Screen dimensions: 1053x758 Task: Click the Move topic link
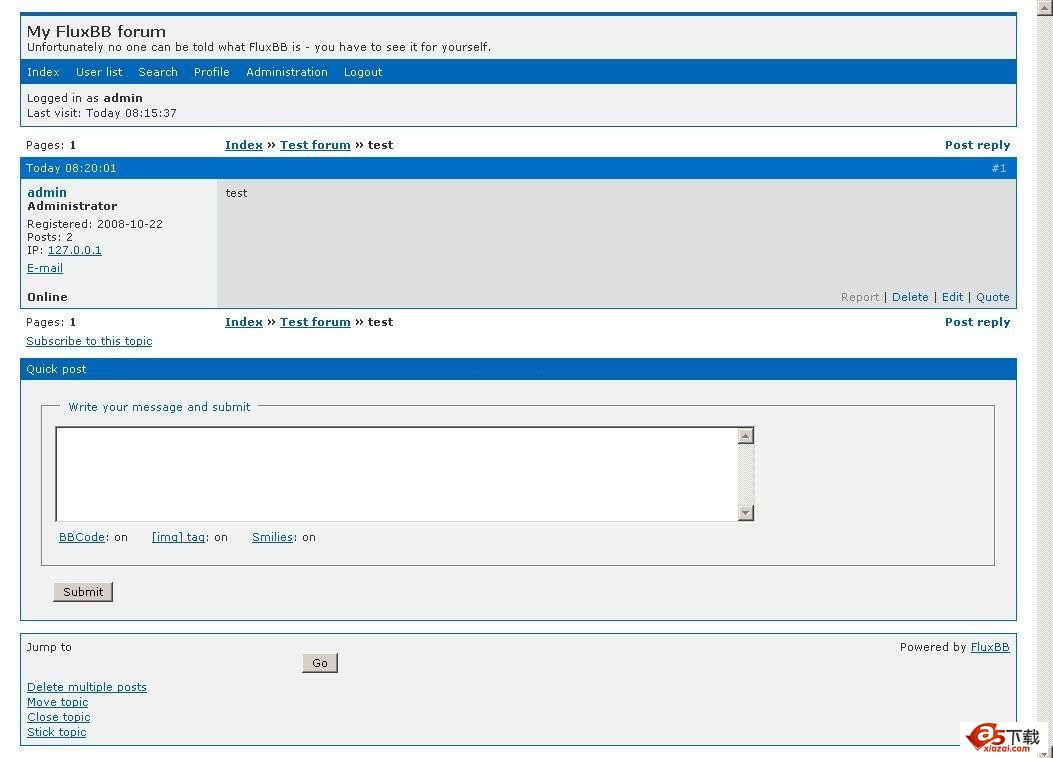pos(58,702)
